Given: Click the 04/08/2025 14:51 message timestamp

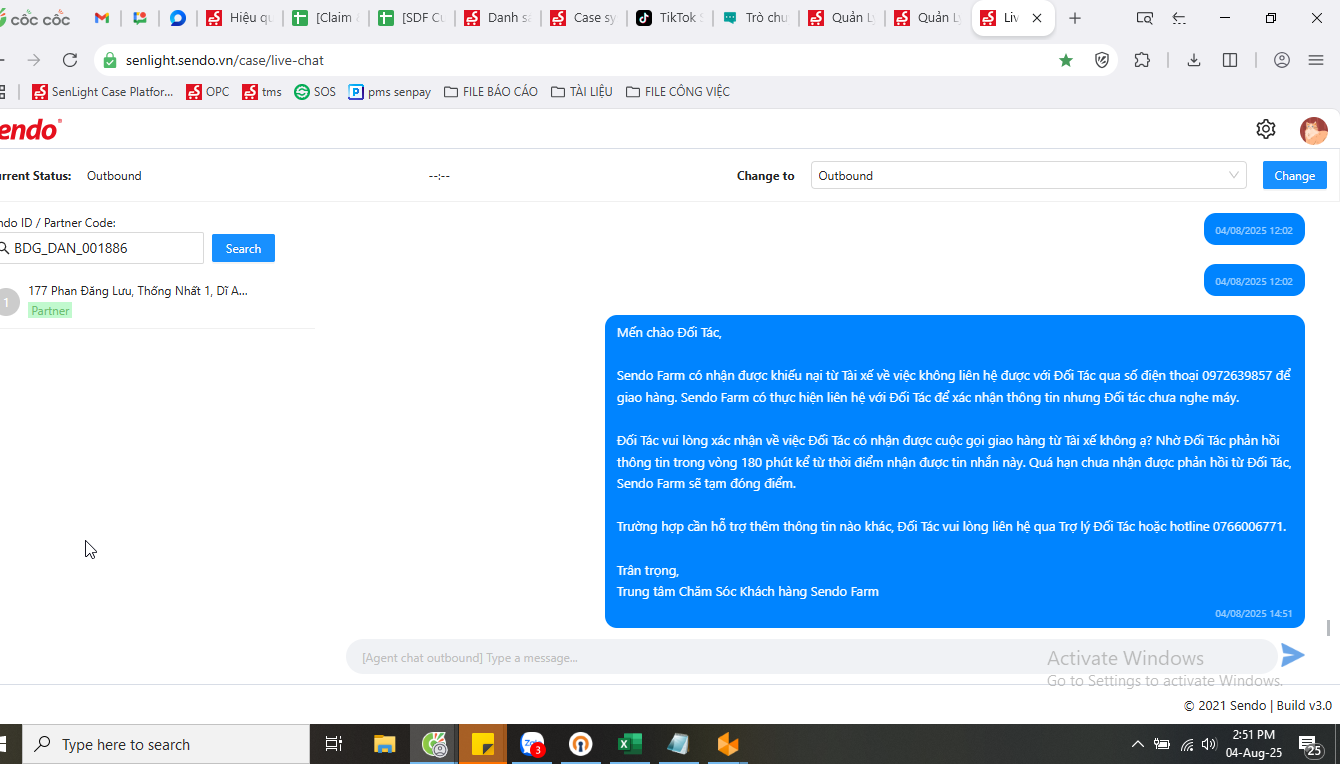Looking at the screenshot, I should (x=1254, y=613).
